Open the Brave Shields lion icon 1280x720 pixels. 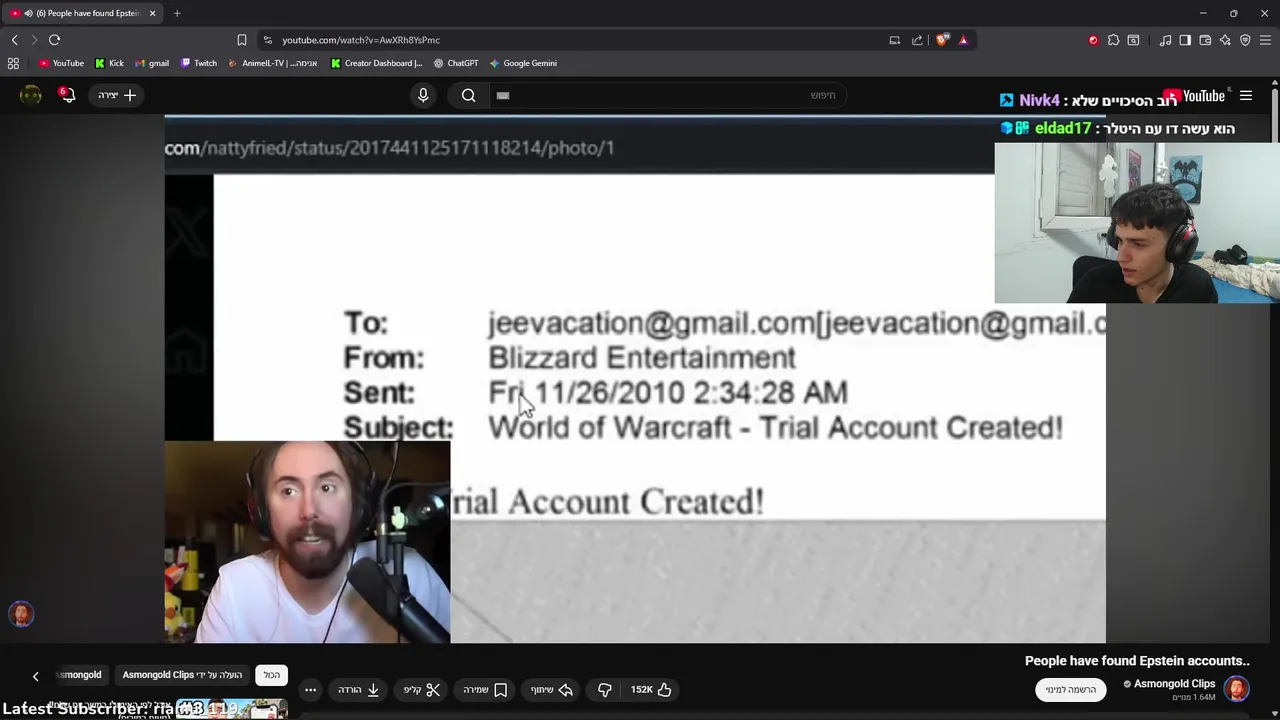coord(942,40)
